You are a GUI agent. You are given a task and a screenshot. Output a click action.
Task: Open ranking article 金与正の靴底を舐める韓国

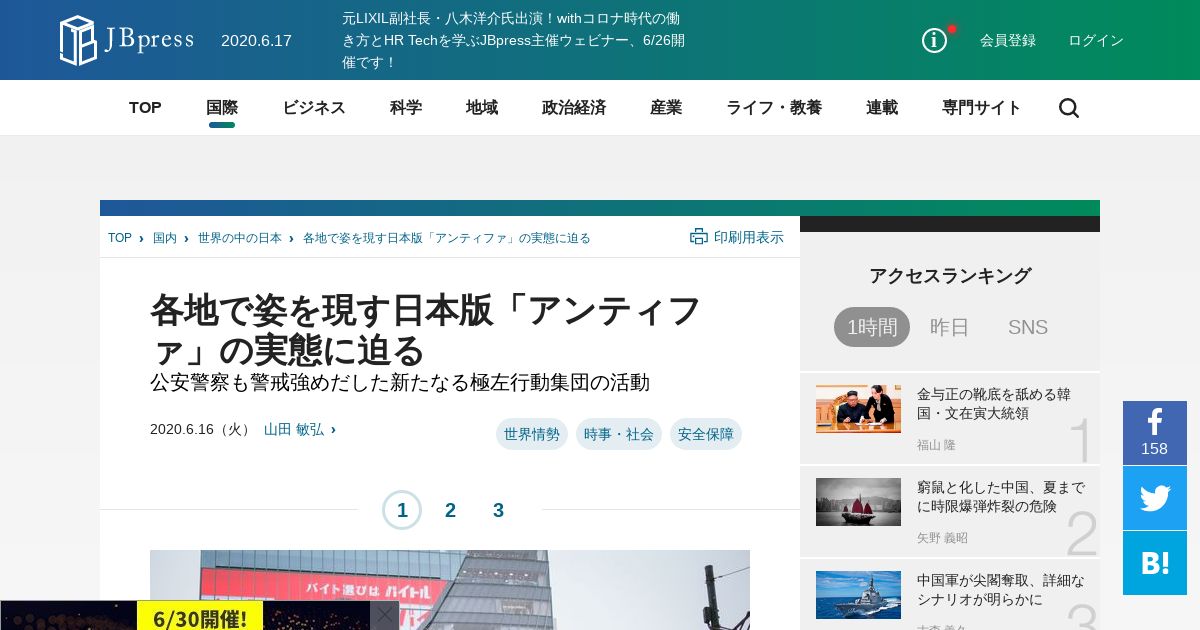point(994,403)
